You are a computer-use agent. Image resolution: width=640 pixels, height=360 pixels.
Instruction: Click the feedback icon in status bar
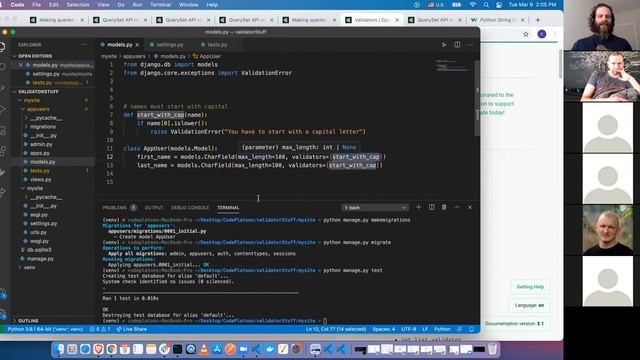click(460, 329)
